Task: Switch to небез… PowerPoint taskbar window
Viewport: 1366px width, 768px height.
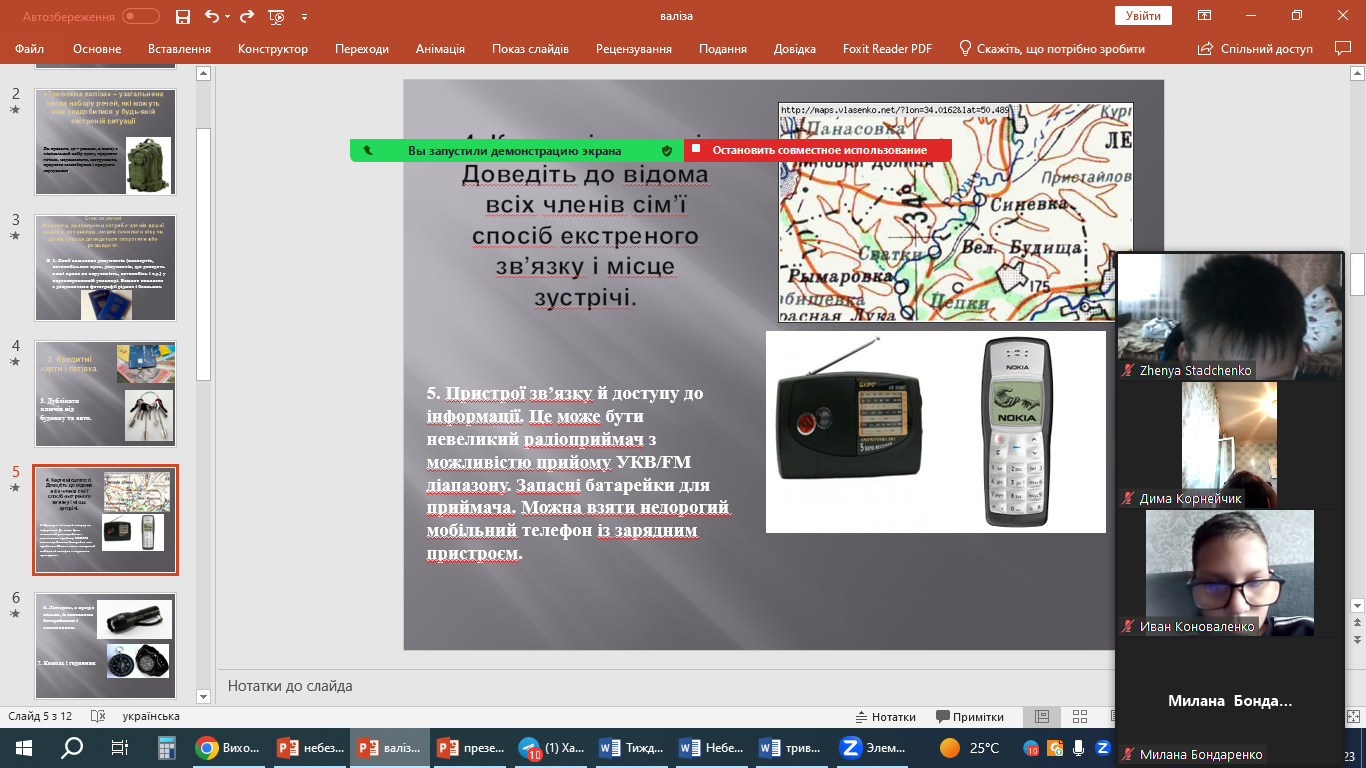Action: [x=309, y=747]
